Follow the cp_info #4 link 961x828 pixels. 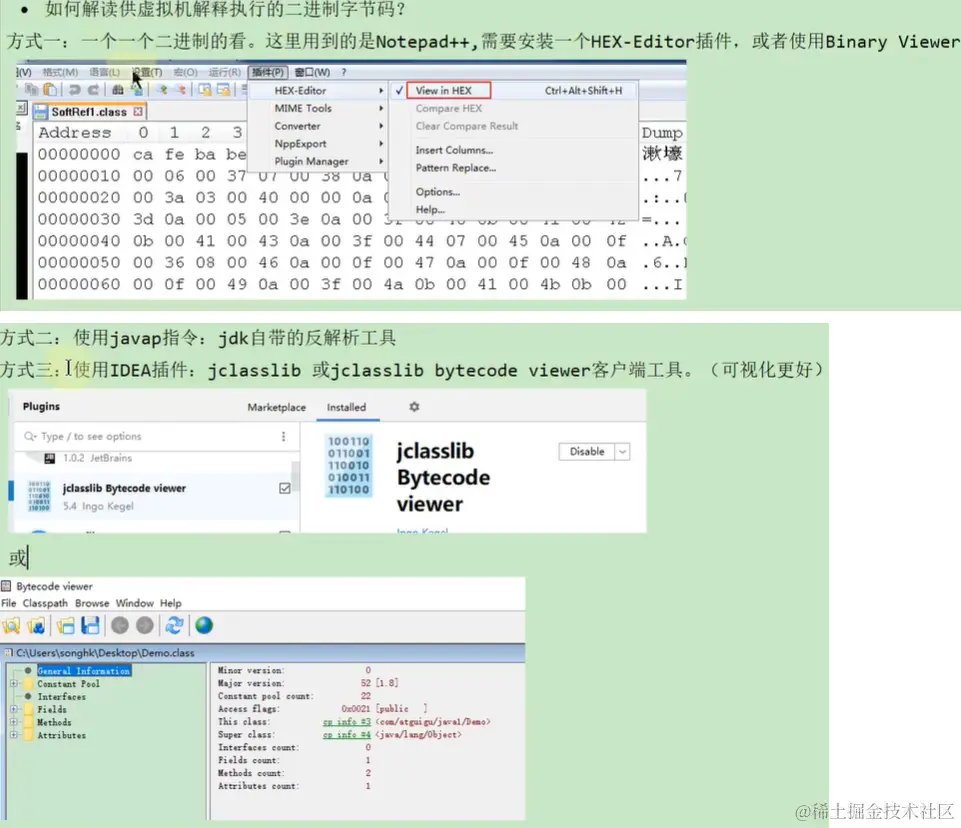click(347, 735)
